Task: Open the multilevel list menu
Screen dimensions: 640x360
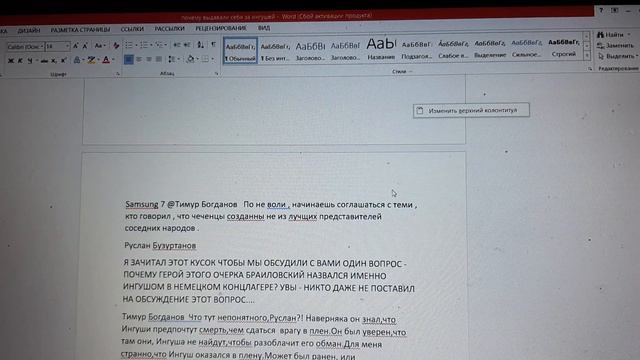Action: pyautogui.click(x=160, y=45)
